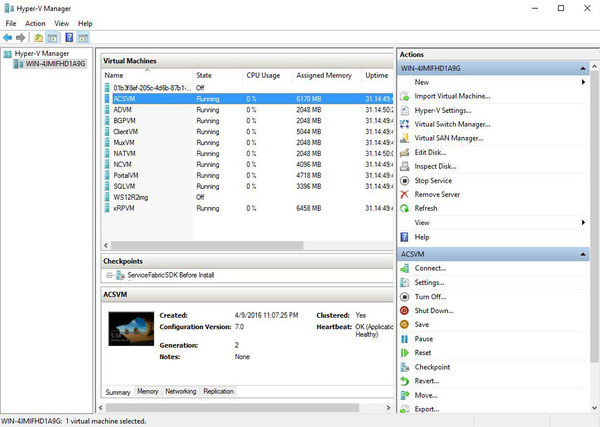Image resolution: width=600 pixels, height=427 pixels.
Task: Select the ClientVM virtual machine row
Action: click(x=248, y=132)
